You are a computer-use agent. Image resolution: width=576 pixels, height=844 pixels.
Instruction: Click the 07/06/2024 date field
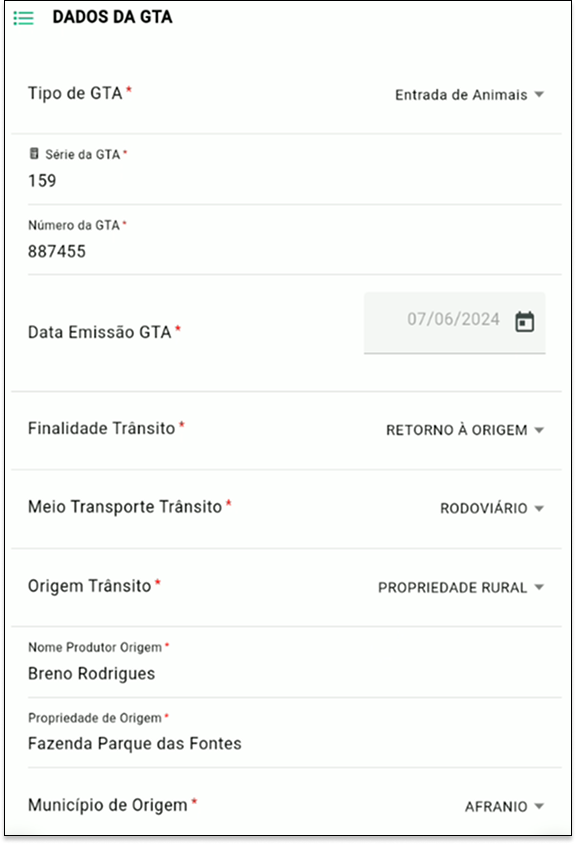click(x=454, y=322)
